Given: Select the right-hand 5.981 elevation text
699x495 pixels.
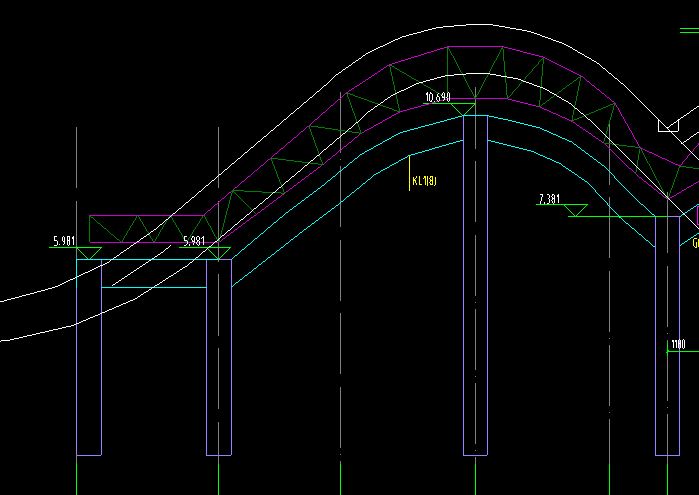Looking at the screenshot, I should 194,241.
